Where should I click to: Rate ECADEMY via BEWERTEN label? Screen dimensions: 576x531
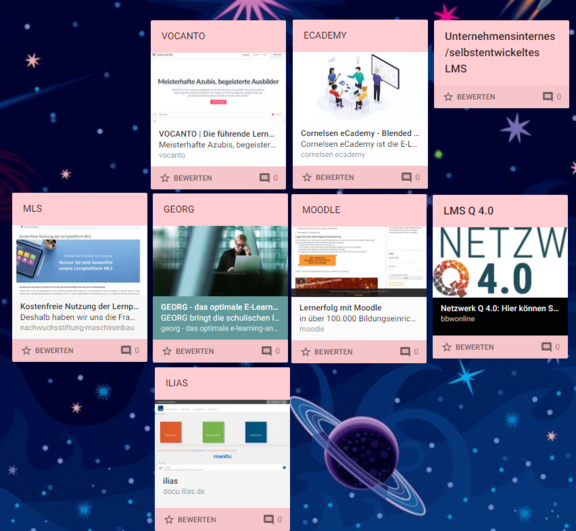[335, 177]
